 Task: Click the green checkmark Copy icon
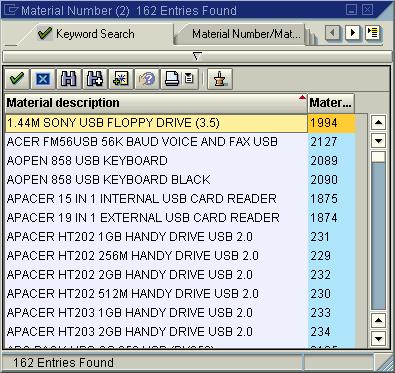[x=17, y=79]
